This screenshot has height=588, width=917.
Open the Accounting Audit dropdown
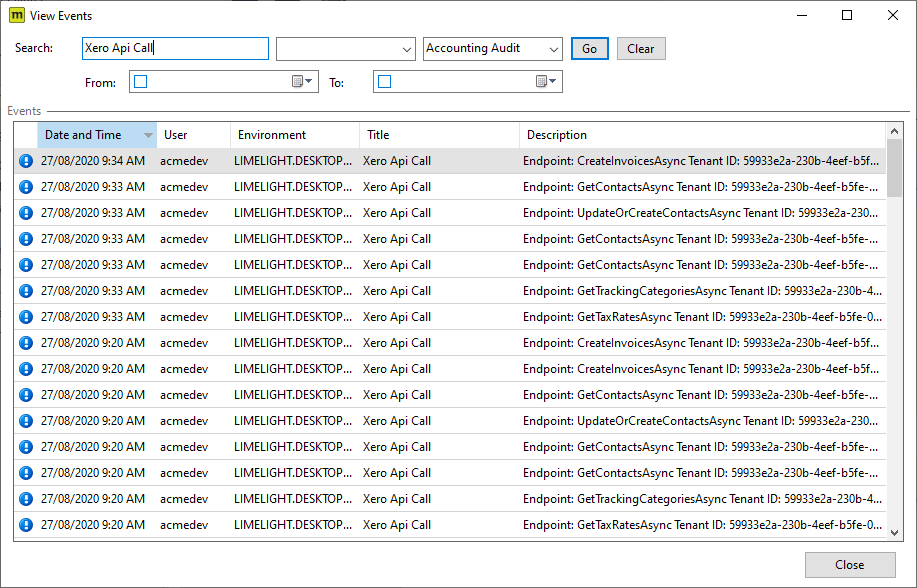[553, 49]
